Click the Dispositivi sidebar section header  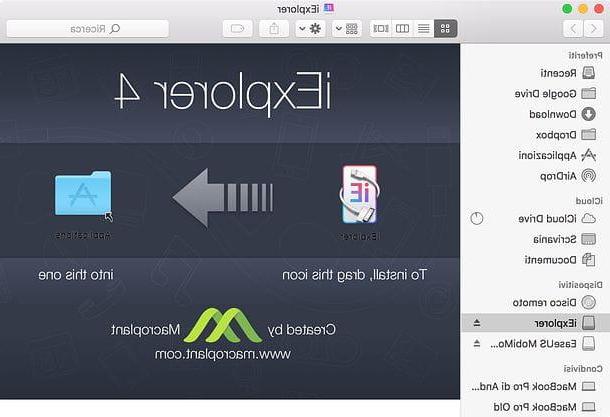[580, 285]
